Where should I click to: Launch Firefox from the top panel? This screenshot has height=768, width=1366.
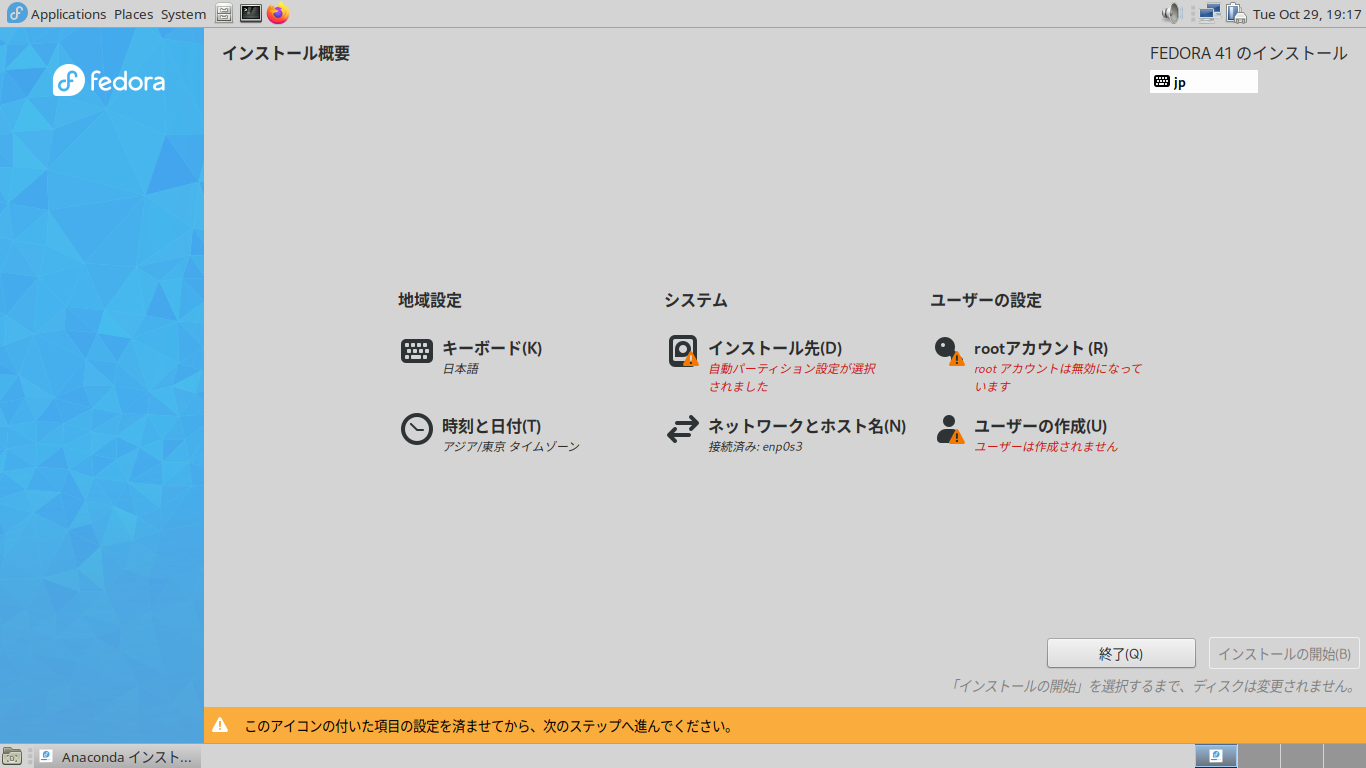pos(278,14)
